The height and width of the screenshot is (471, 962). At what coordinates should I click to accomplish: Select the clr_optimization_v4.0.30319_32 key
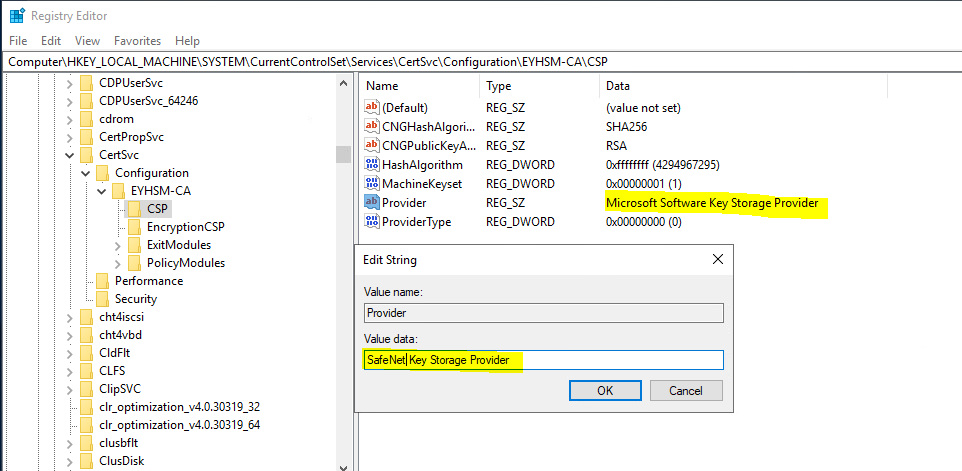pos(179,407)
